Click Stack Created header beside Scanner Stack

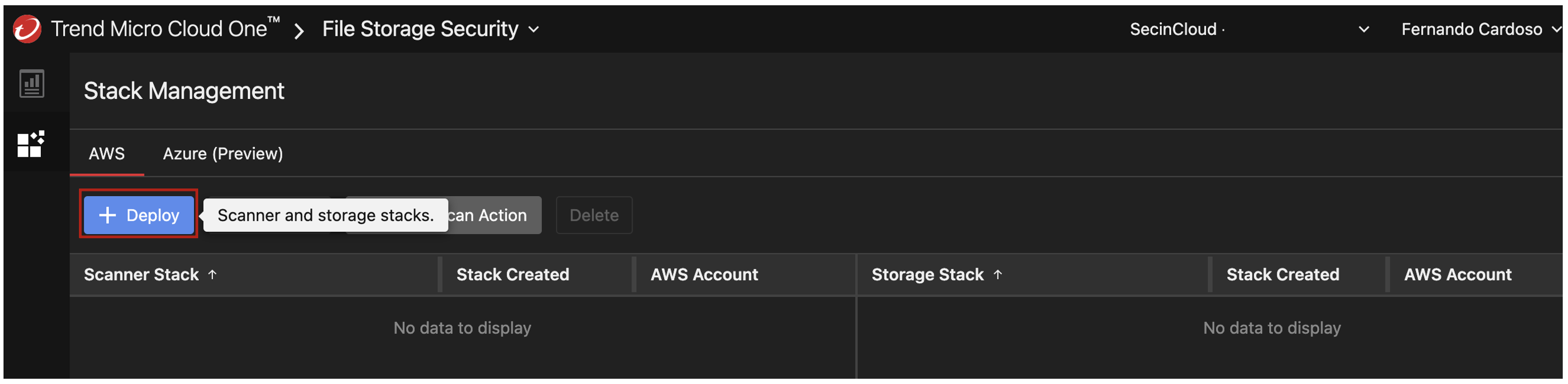[x=513, y=275]
